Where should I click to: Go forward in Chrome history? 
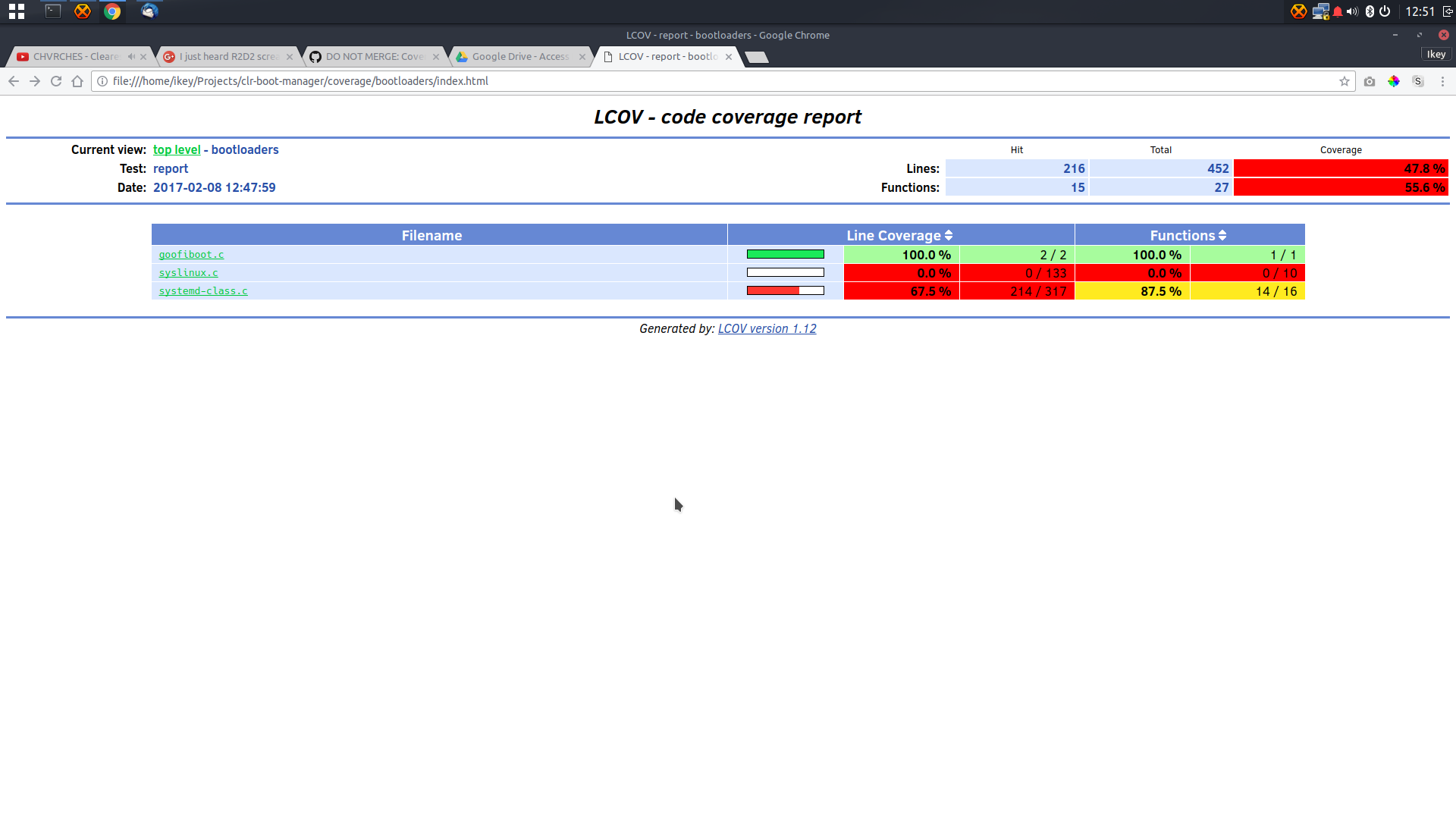pyautogui.click(x=35, y=81)
